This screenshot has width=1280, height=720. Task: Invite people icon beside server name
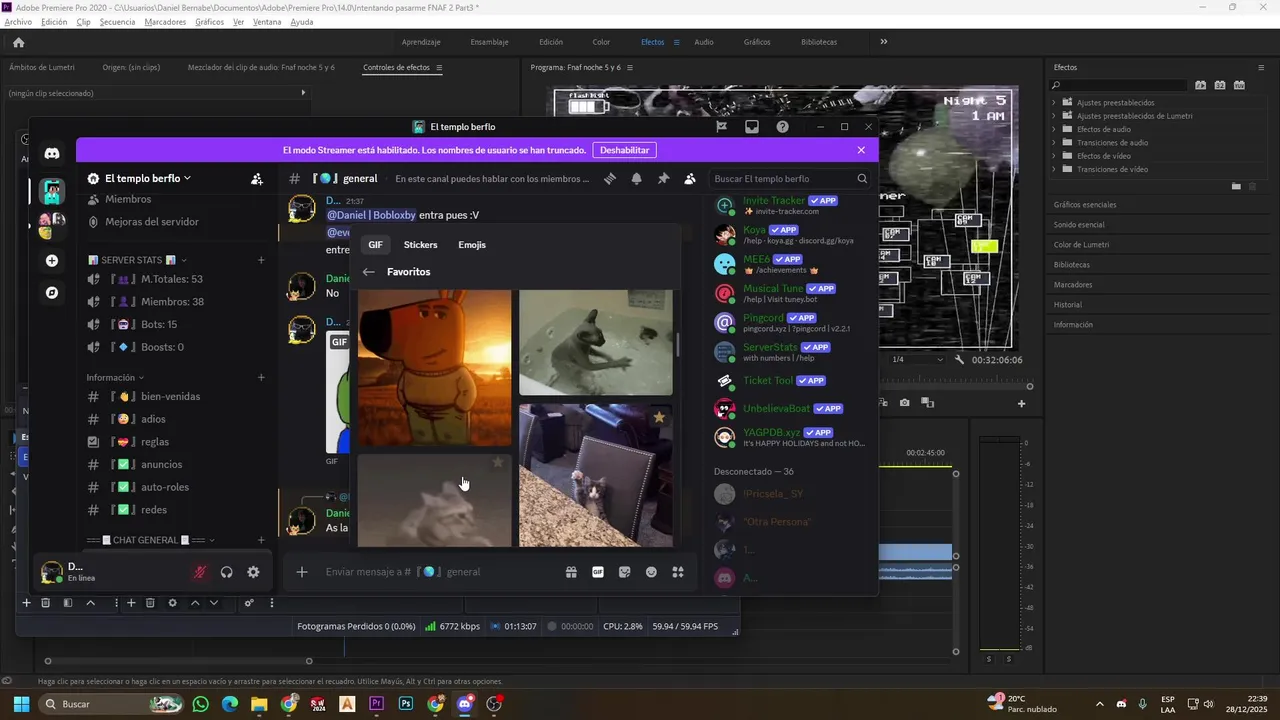[x=257, y=179]
